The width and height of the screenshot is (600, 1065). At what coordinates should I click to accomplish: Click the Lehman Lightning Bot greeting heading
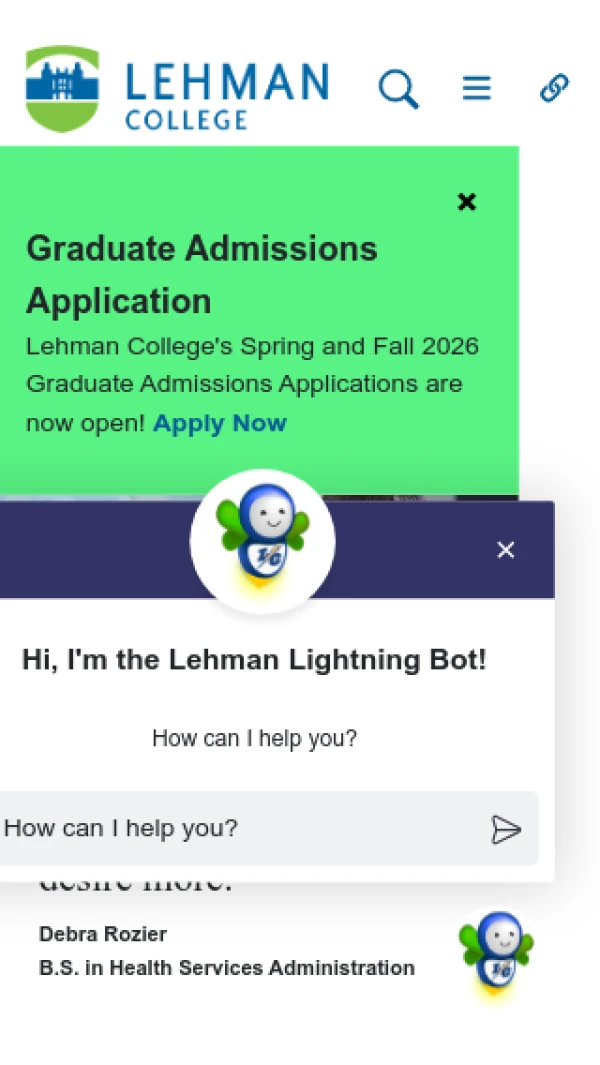(x=254, y=660)
